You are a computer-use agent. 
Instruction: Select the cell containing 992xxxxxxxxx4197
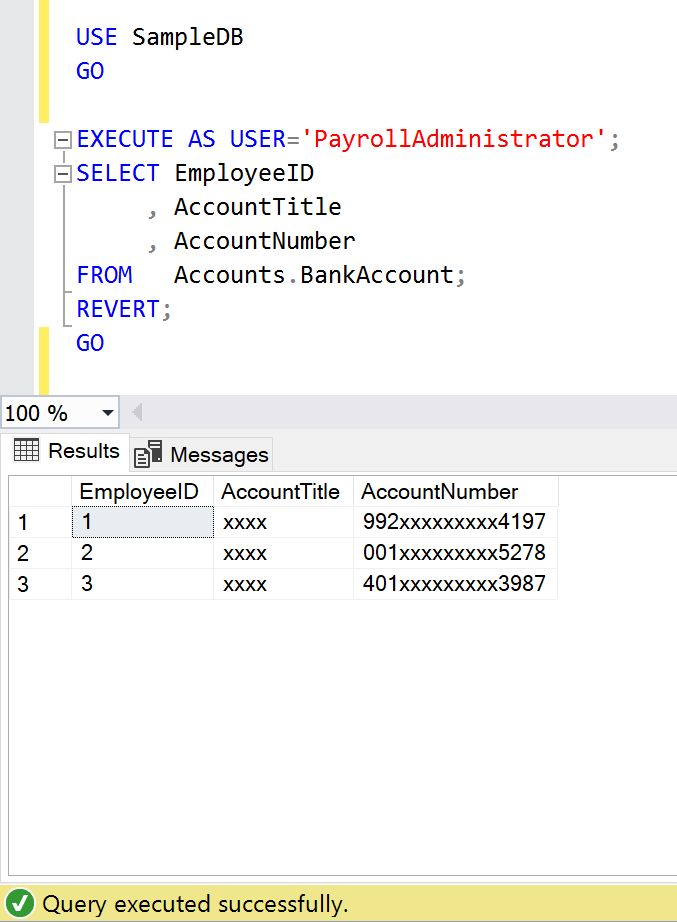453,522
